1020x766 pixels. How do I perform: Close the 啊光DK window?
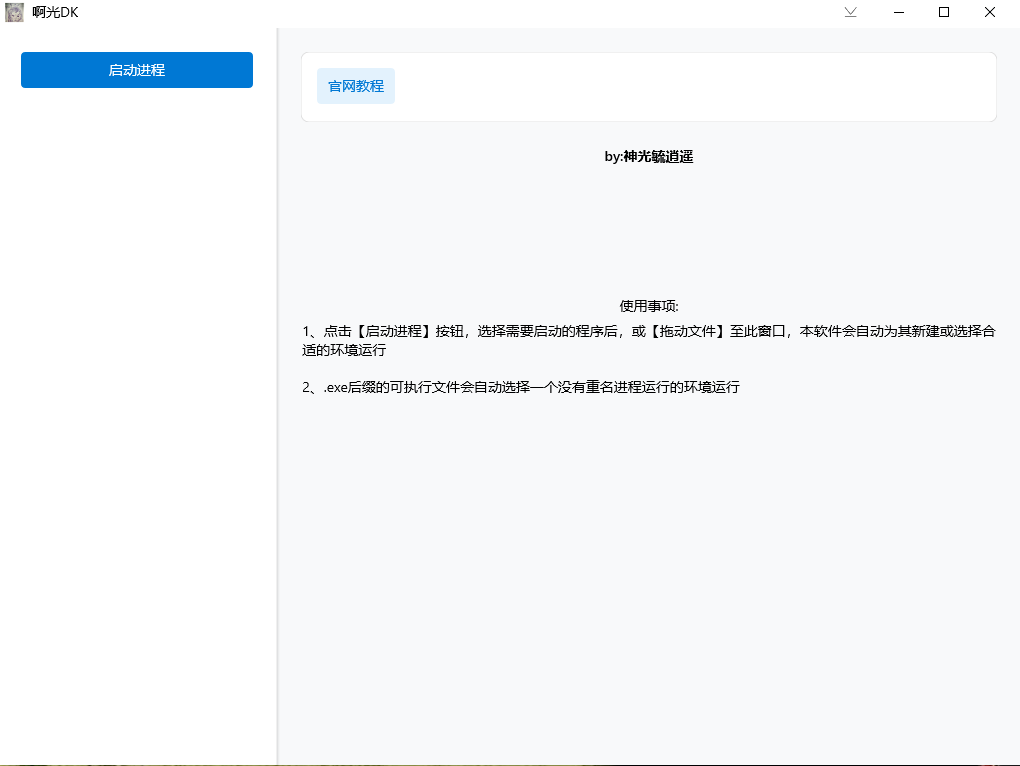[989, 12]
